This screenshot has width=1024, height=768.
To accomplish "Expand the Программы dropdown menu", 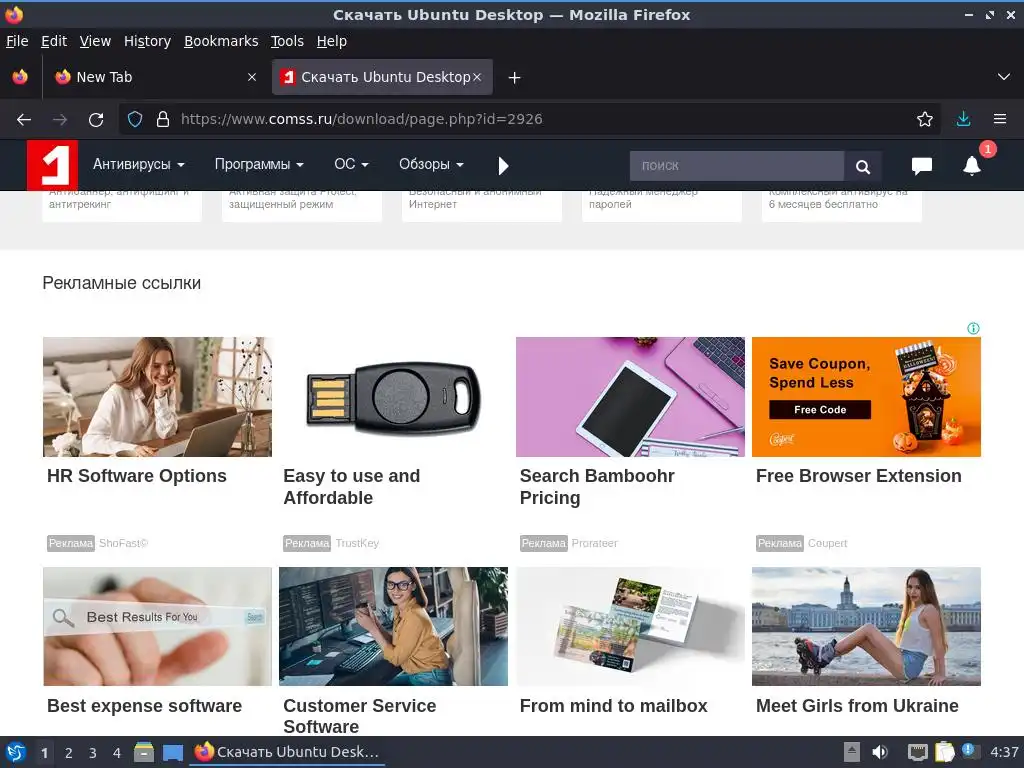I will (259, 165).
